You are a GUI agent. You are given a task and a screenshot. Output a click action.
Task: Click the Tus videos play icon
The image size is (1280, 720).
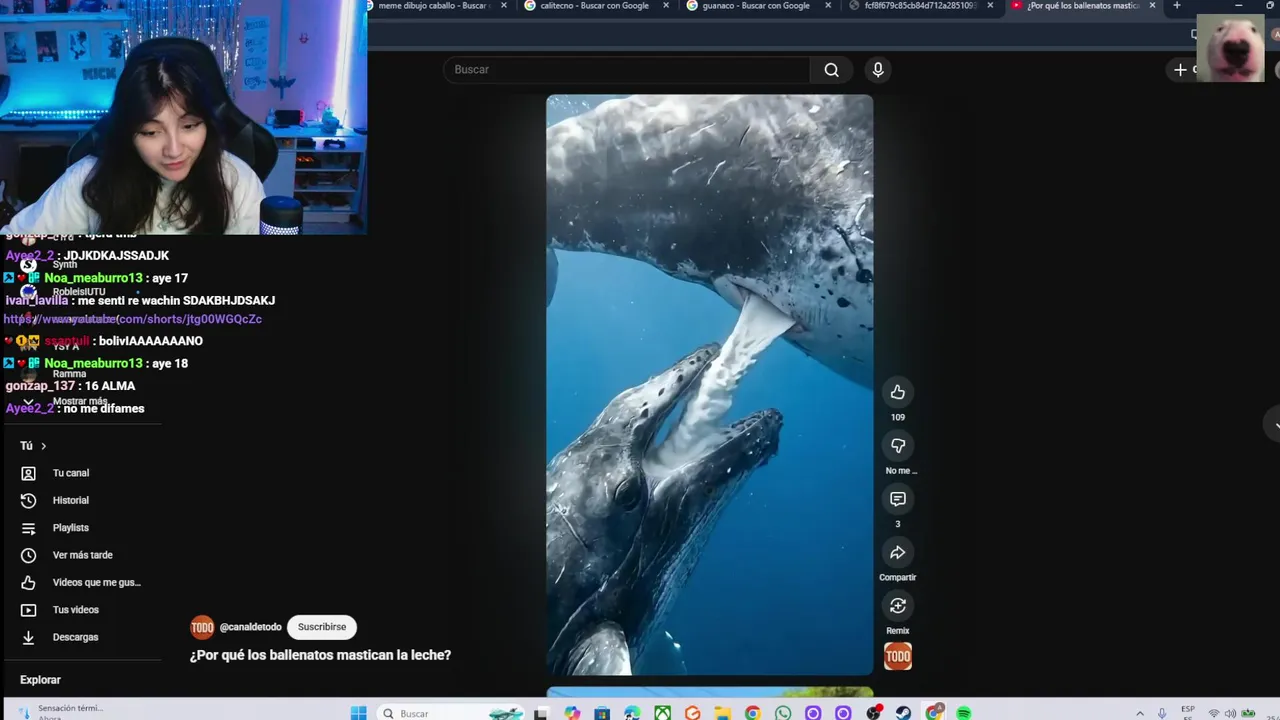click(28, 610)
